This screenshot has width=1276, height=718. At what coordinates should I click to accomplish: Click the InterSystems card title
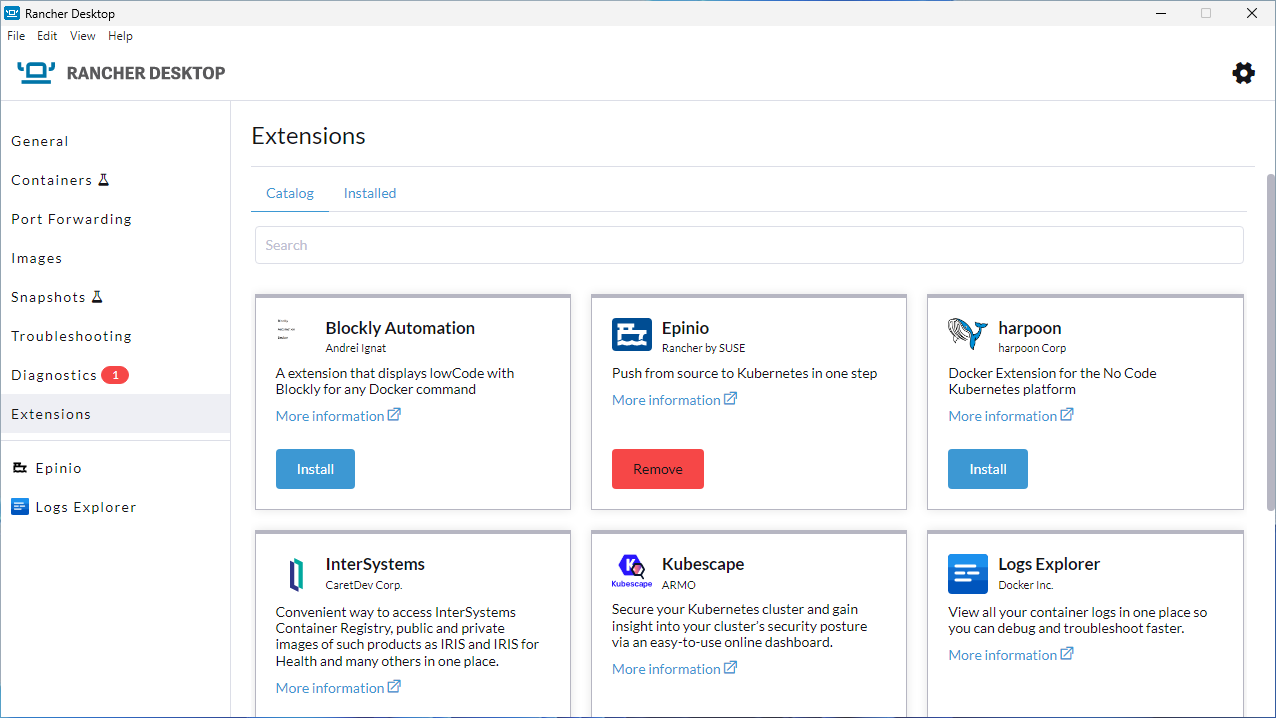click(x=375, y=564)
